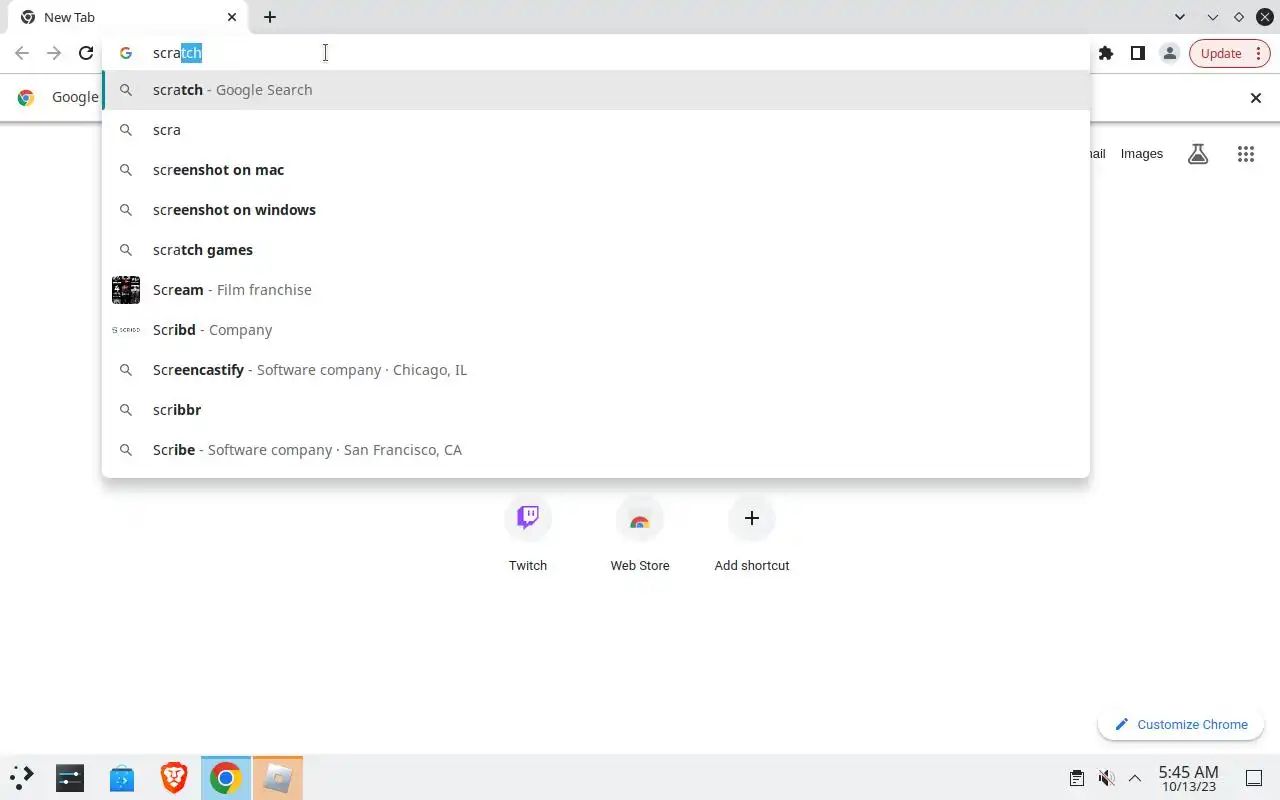Click Customize Chrome button
The width and height of the screenshot is (1280, 800).
1181,725
